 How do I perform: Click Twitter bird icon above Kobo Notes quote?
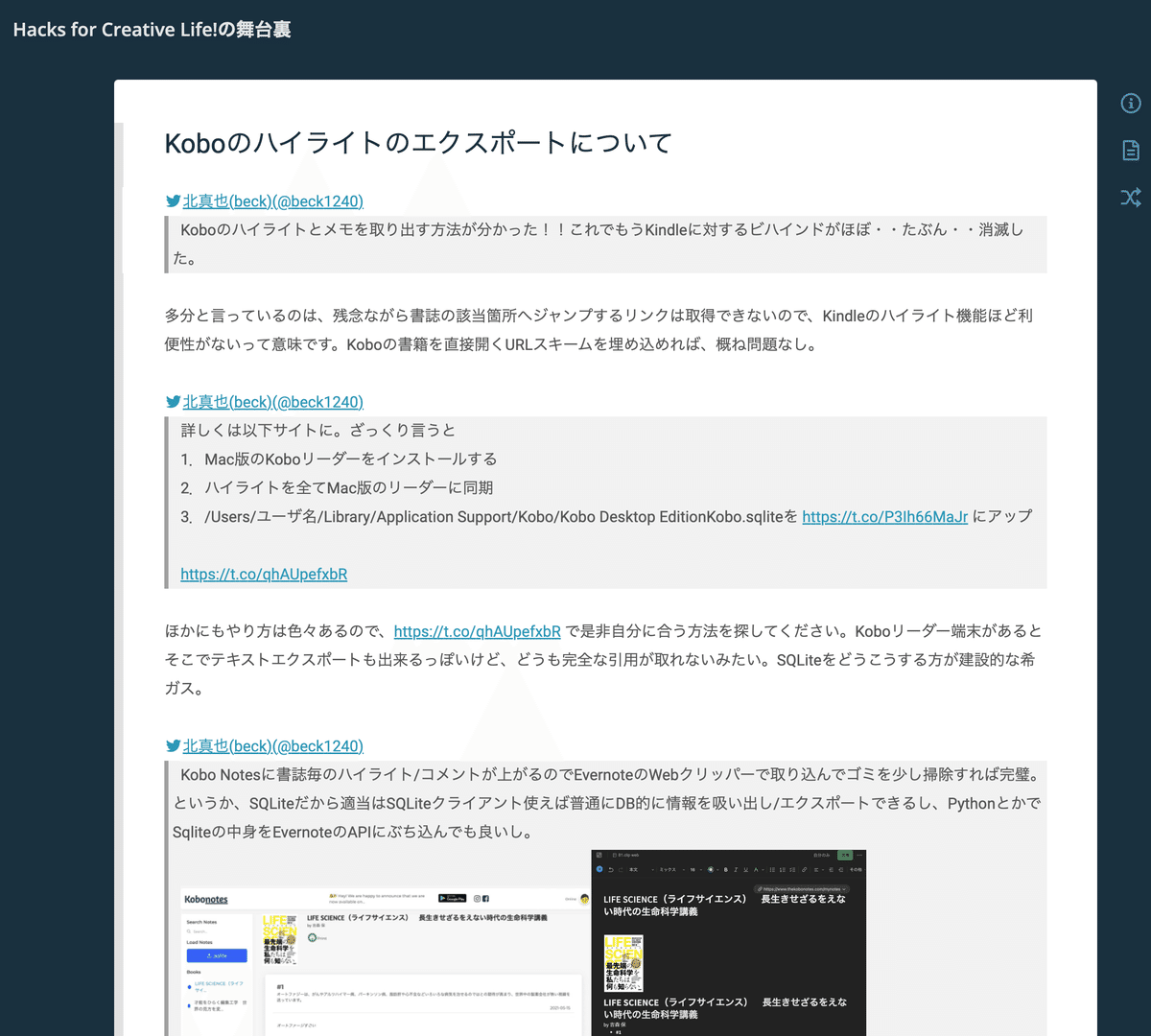(x=173, y=746)
